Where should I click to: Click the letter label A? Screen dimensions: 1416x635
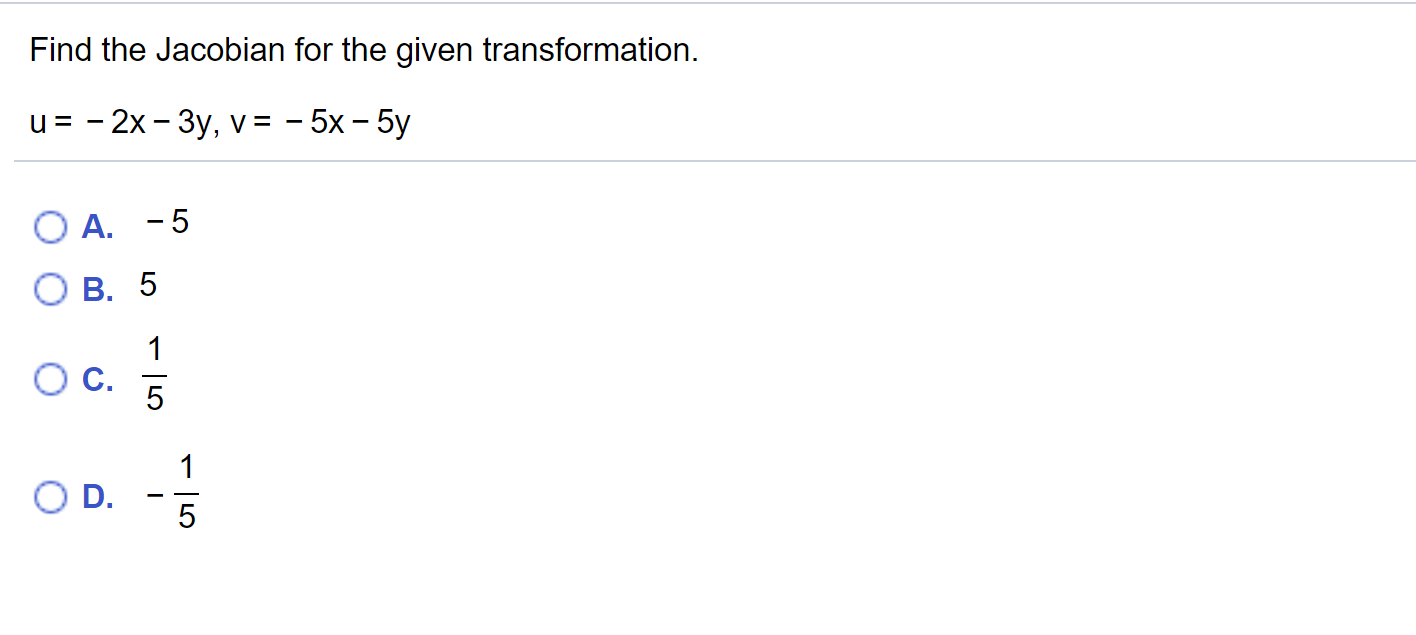tap(95, 227)
